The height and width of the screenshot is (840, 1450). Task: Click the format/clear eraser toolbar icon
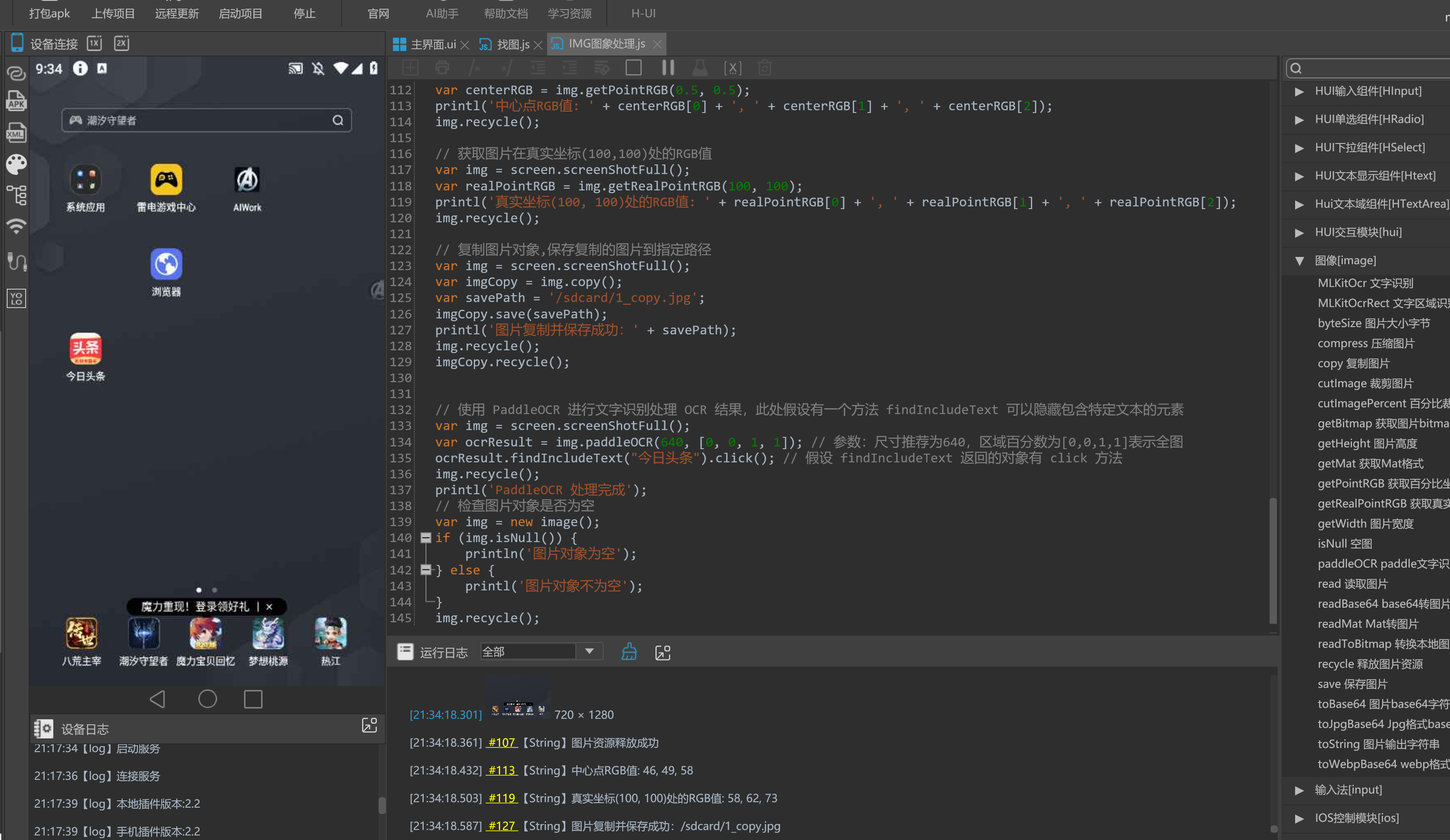pos(601,68)
